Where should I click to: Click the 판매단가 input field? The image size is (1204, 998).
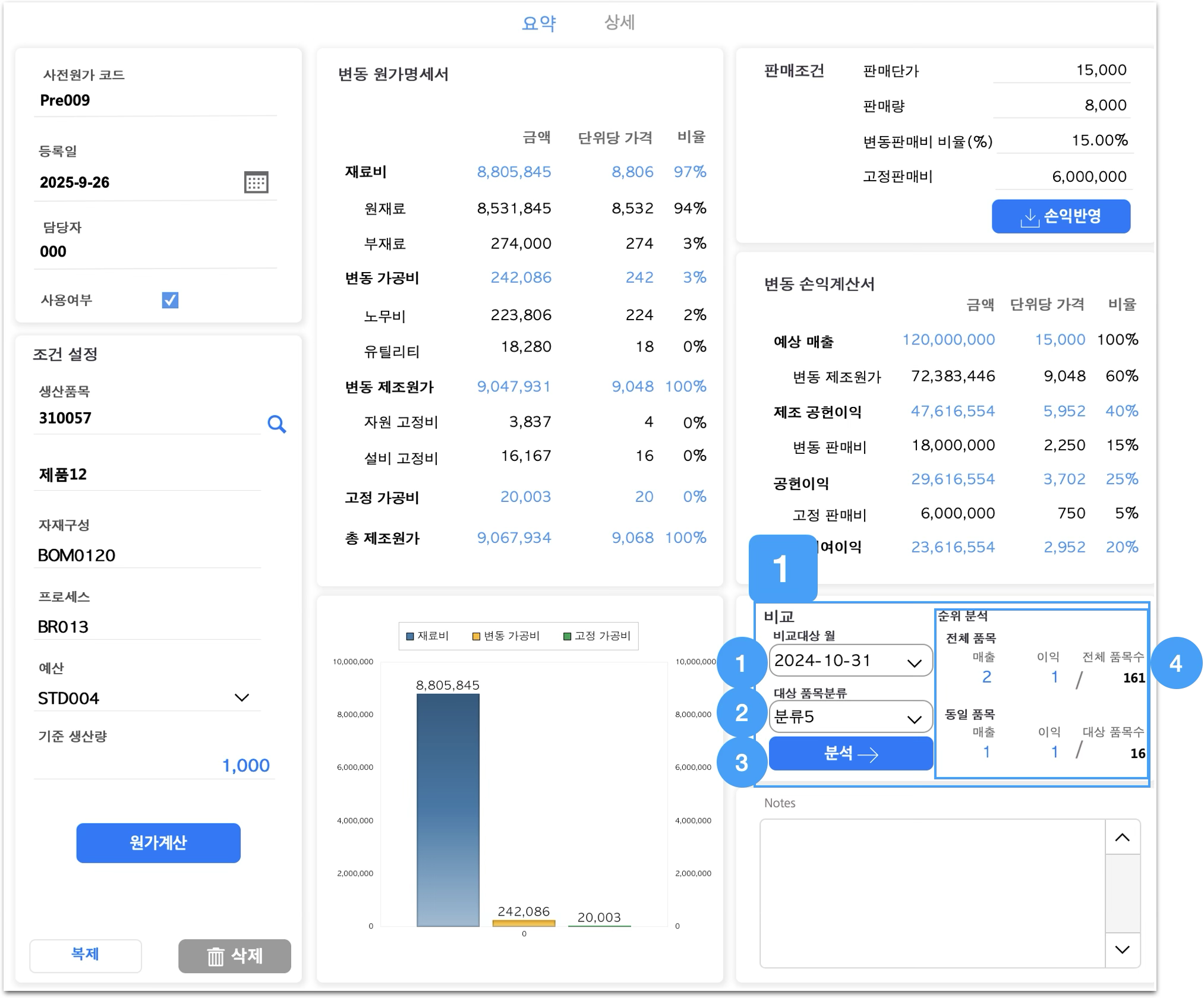(1061, 71)
